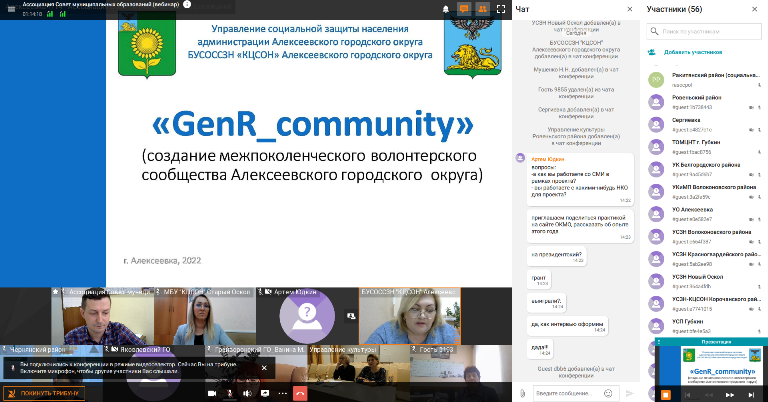Click avatar of Ракитянский район participant

click(x=656, y=80)
